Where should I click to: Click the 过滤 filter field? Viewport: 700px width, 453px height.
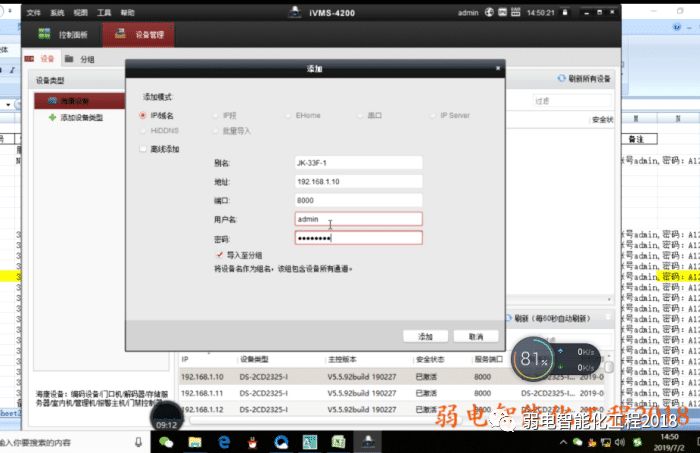(x=572, y=101)
